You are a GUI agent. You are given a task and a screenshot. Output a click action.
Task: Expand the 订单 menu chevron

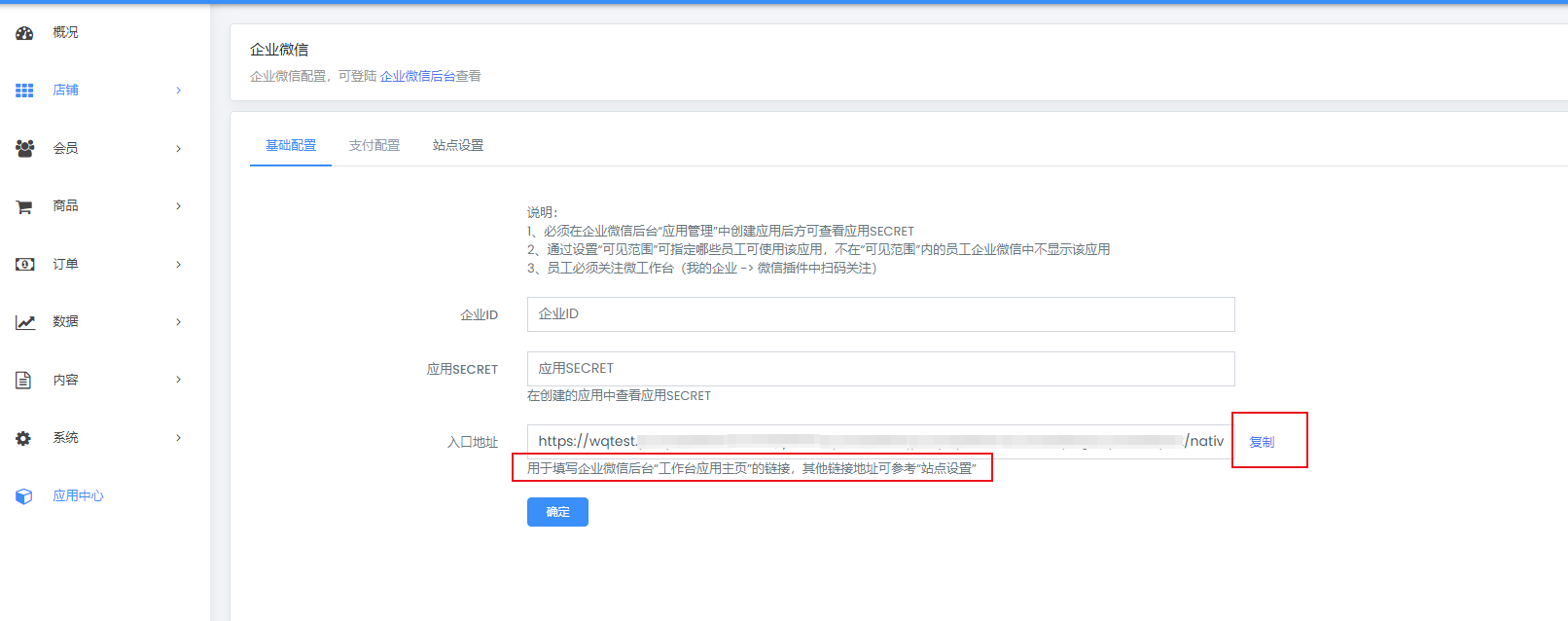[178, 264]
